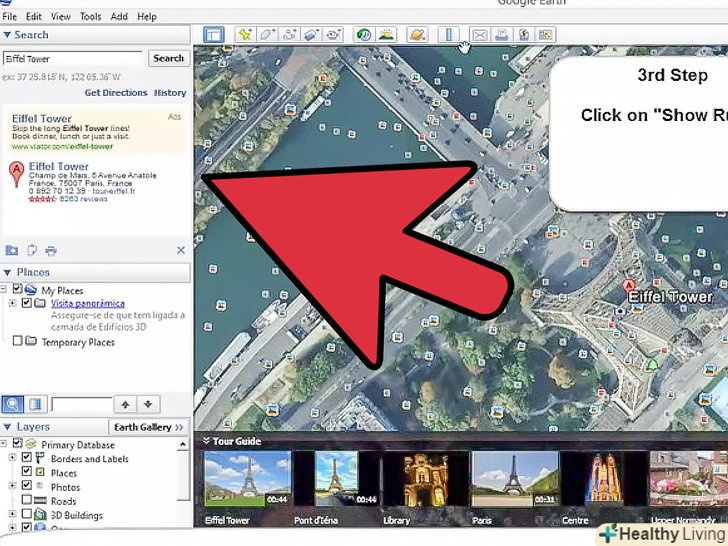
Task: Click the red A marker in search results
Action: tap(17, 174)
